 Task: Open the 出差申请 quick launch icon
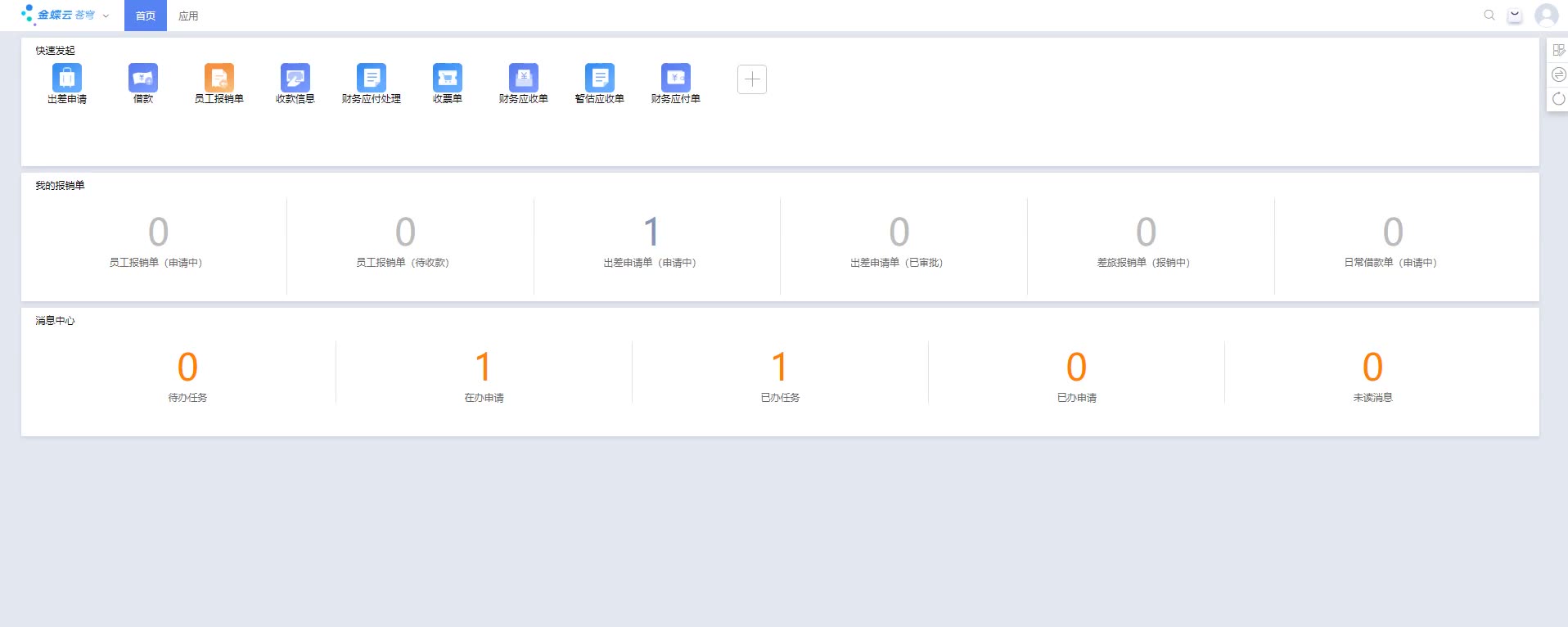pyautogui.click(x=67, y=78)
